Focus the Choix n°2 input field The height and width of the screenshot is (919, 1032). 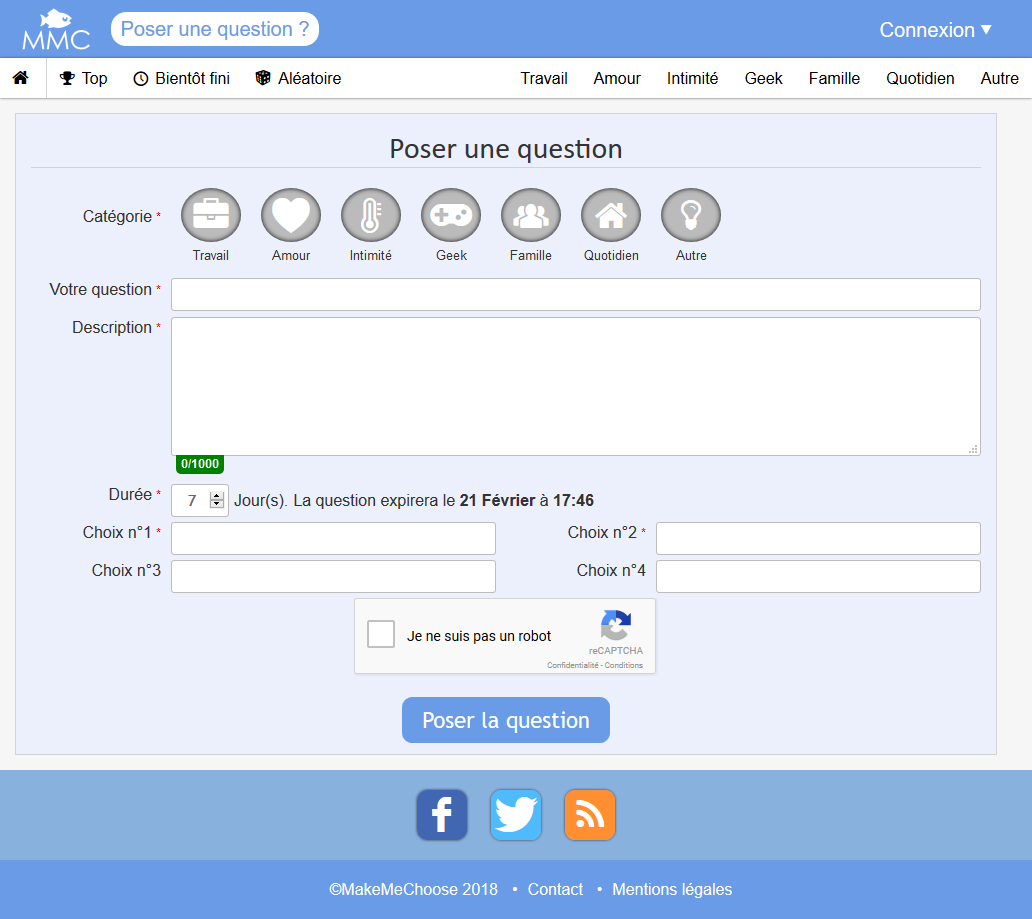(818, 538)
